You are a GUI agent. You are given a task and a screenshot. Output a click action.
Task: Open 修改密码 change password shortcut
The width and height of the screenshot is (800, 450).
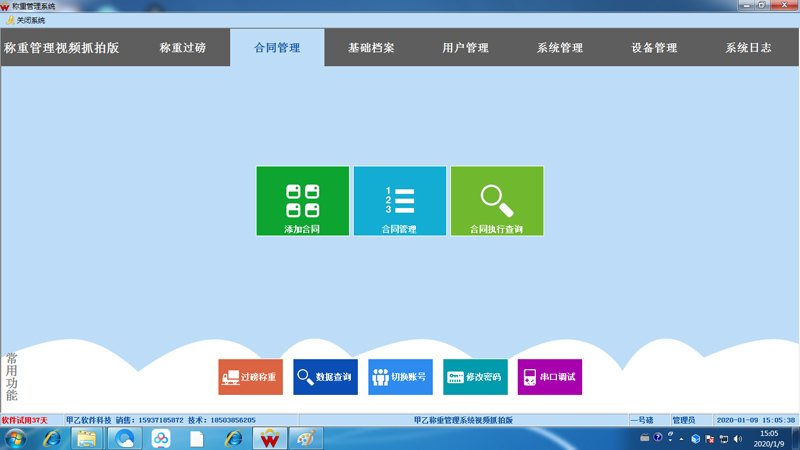(x=475, y=377)
